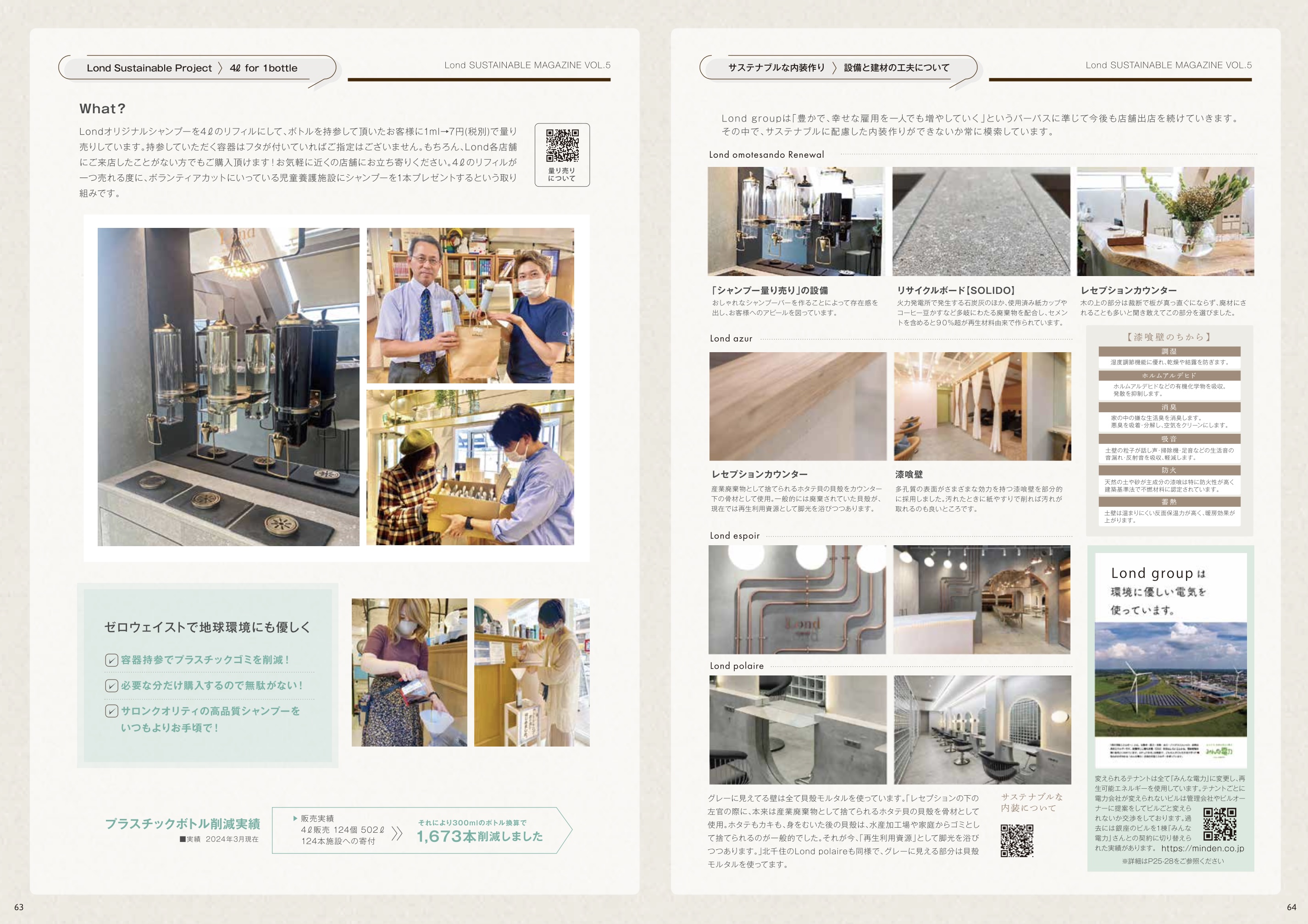Screen dimensions: 1308x924
Task: Click the Lond Sustainable Project header label
Action: pos(149,68)
